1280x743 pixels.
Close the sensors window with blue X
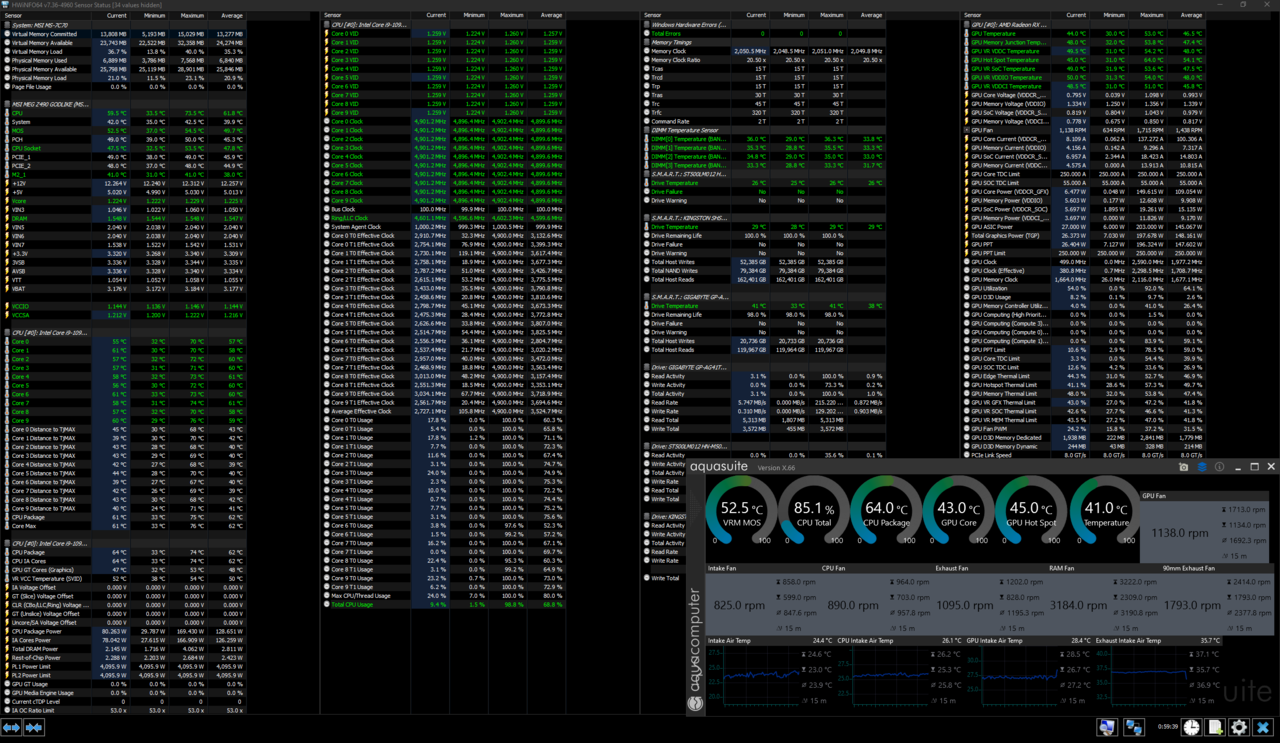pos(1263,727)
